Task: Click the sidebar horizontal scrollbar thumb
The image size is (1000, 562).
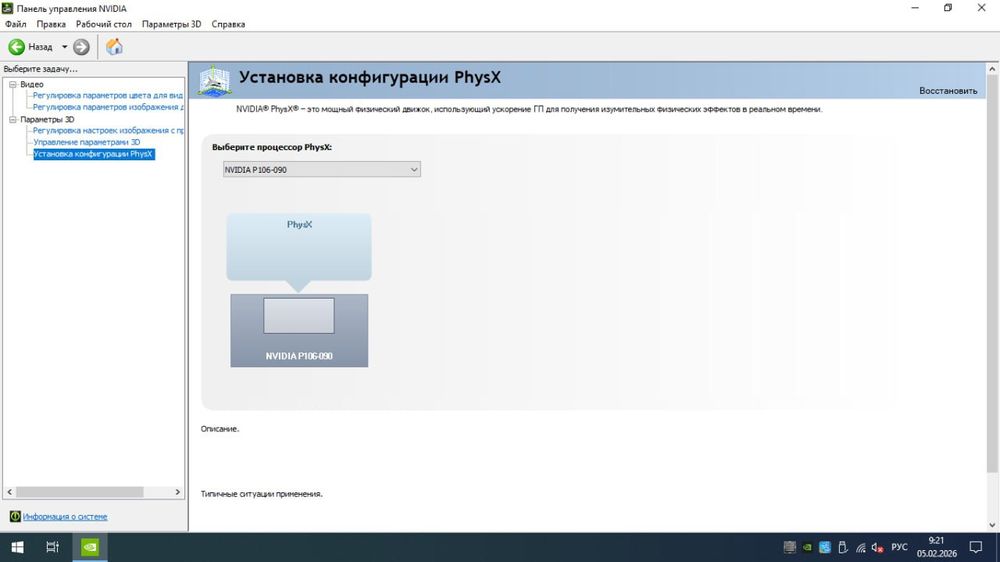Action: [80, 492]
